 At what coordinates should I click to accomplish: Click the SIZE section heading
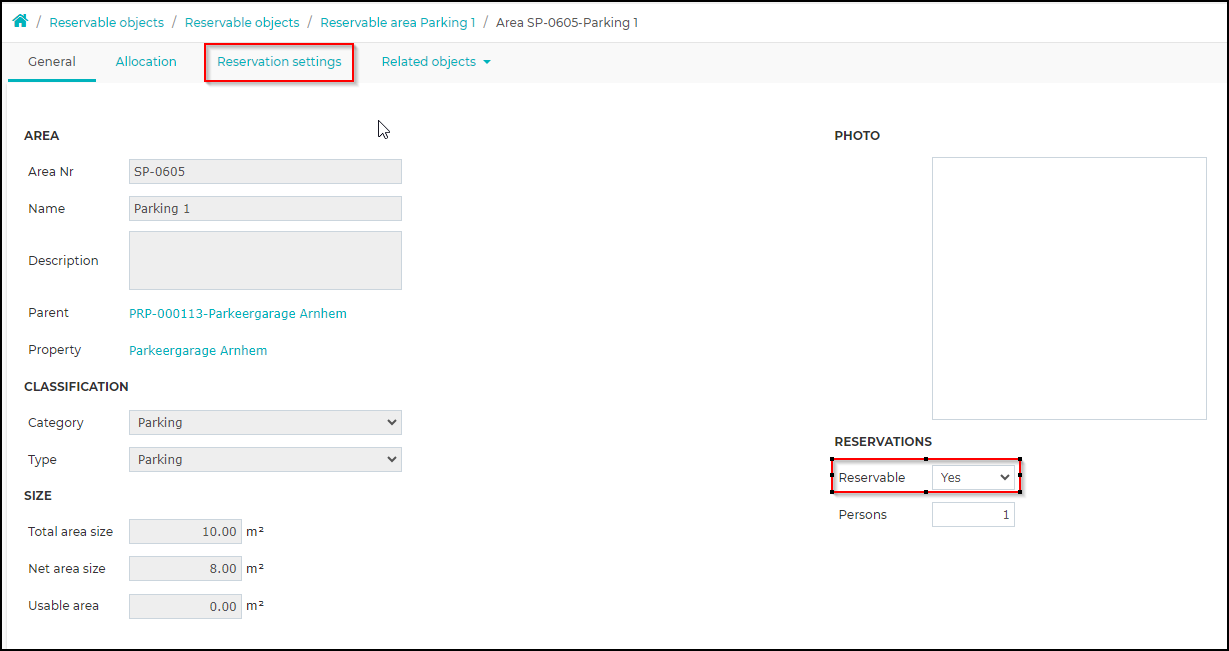[x=38, y=496]
